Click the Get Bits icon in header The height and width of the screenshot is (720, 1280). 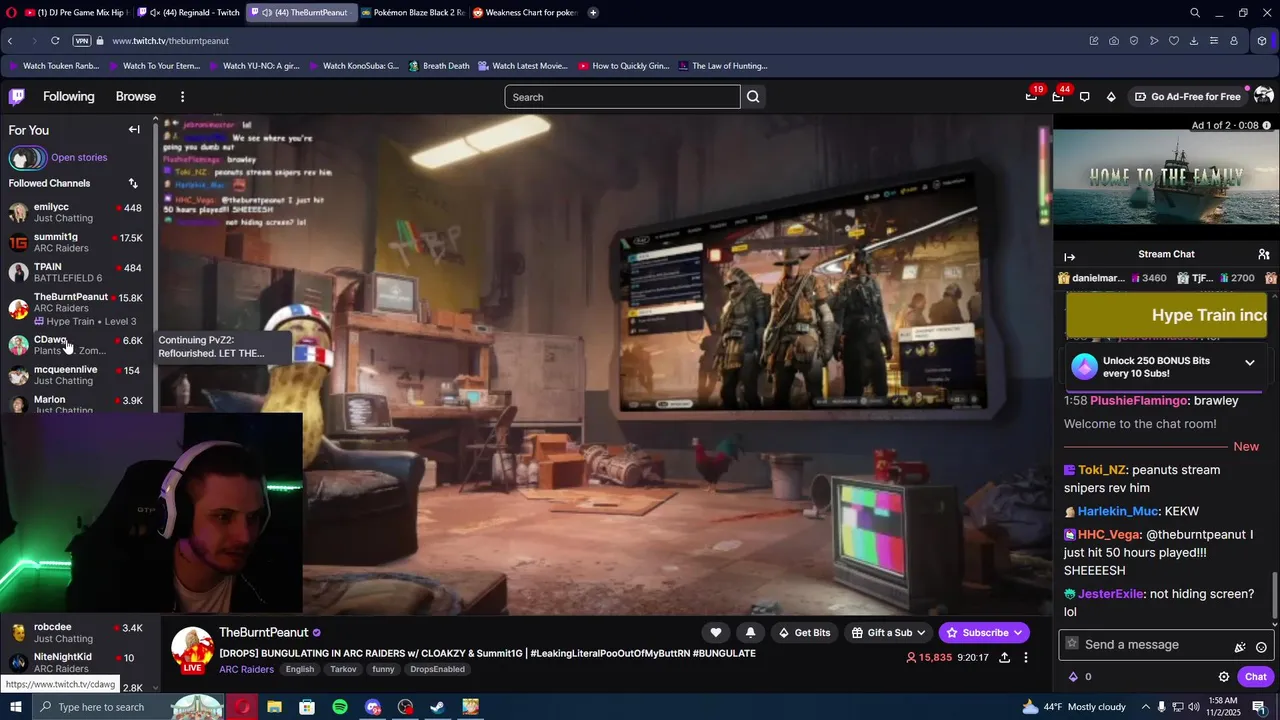(x=1111, y=97)
